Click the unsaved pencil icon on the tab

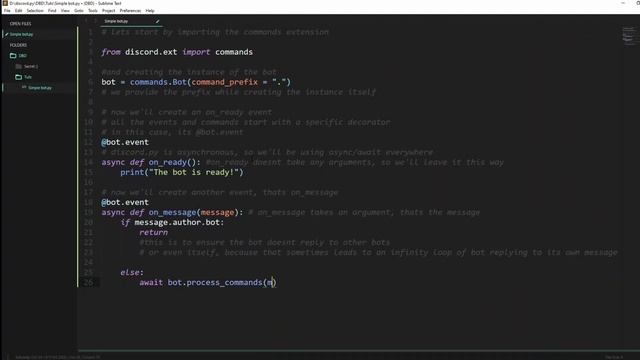pyautogui.click(x=157, y=21)
